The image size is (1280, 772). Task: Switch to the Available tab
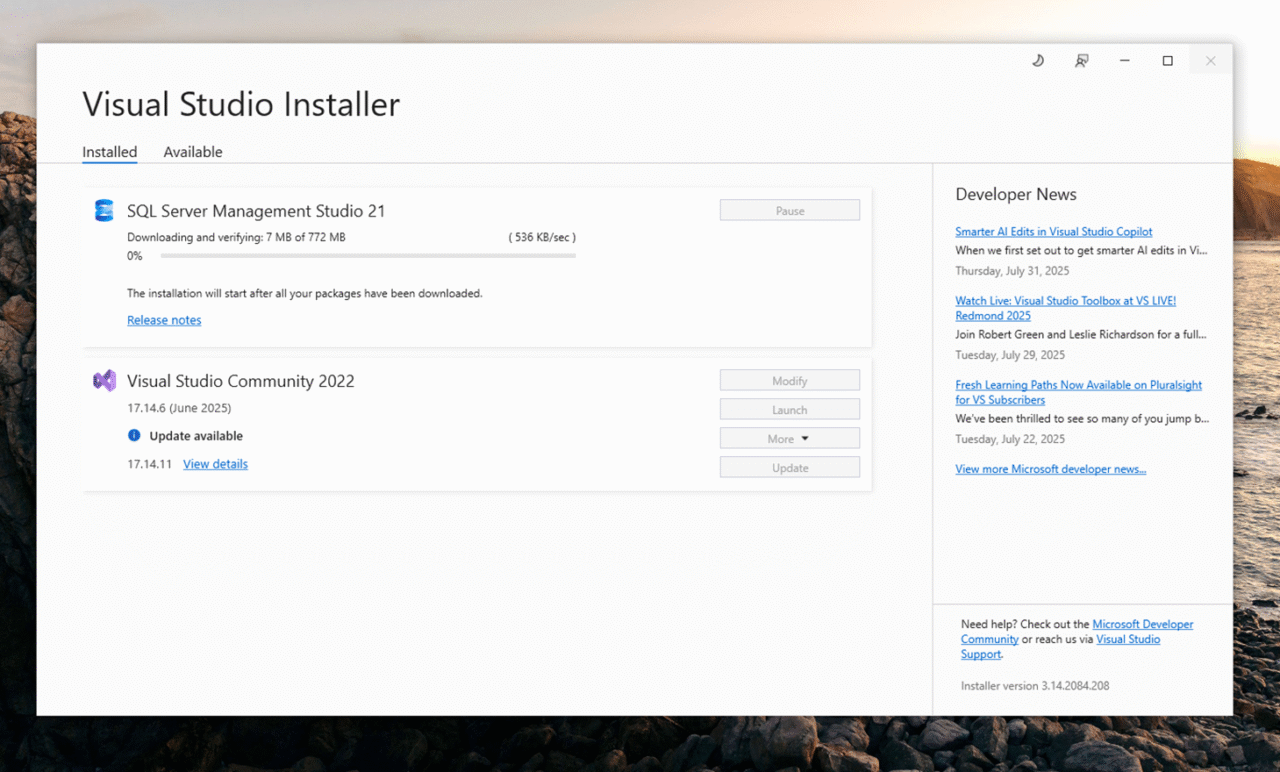[193, 152]
